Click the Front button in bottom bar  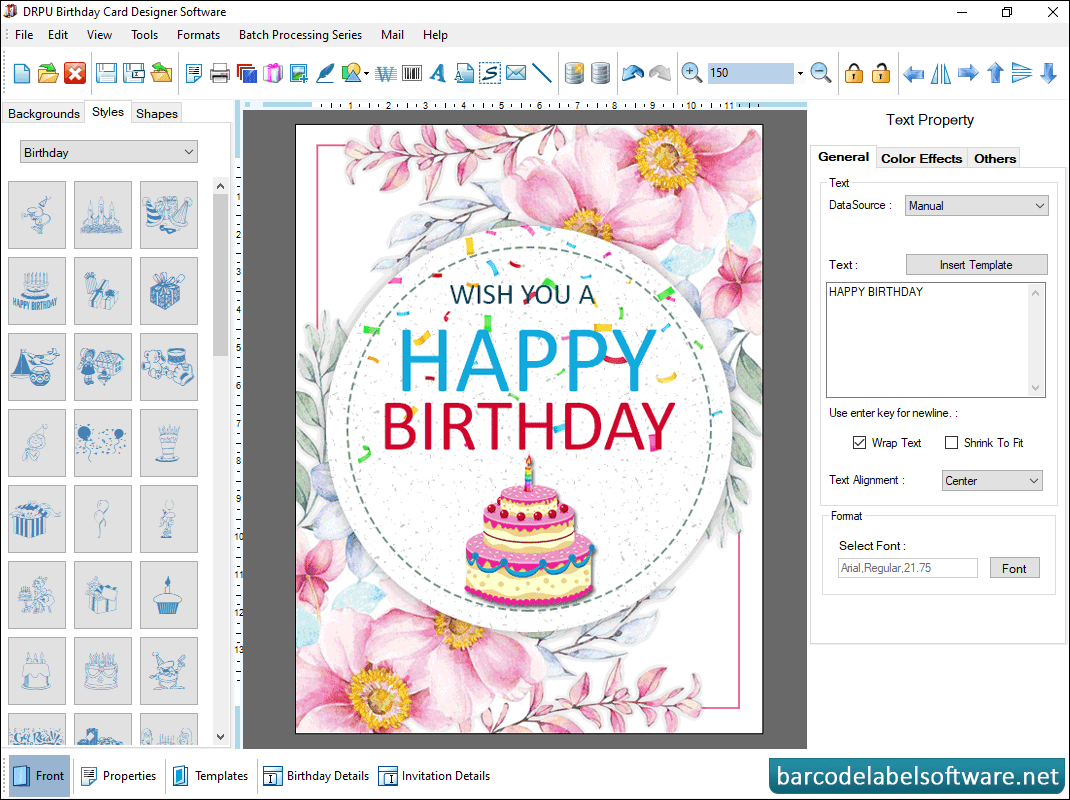coord(39,776)
